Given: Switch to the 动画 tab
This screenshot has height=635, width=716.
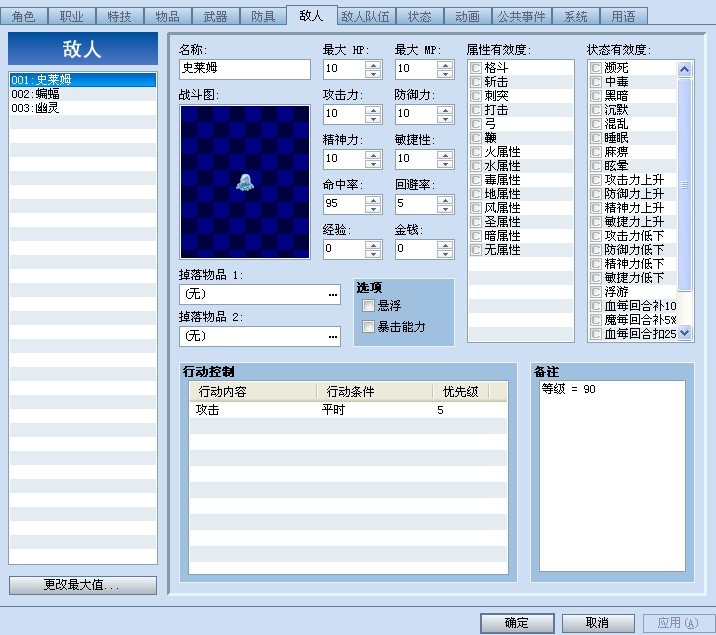Looking at the screenshot, I should click(468, 17).
